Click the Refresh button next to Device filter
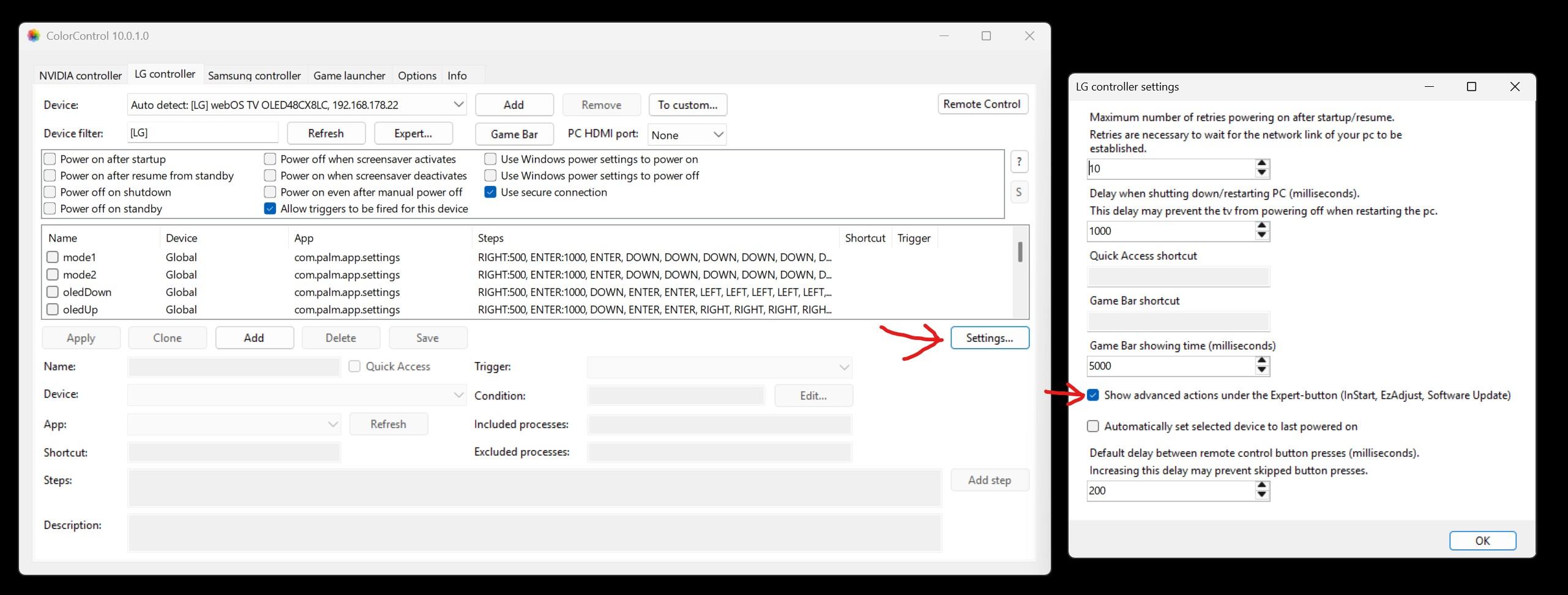The height and width of the screenshot is (595, 1568). tap(326, 133)
